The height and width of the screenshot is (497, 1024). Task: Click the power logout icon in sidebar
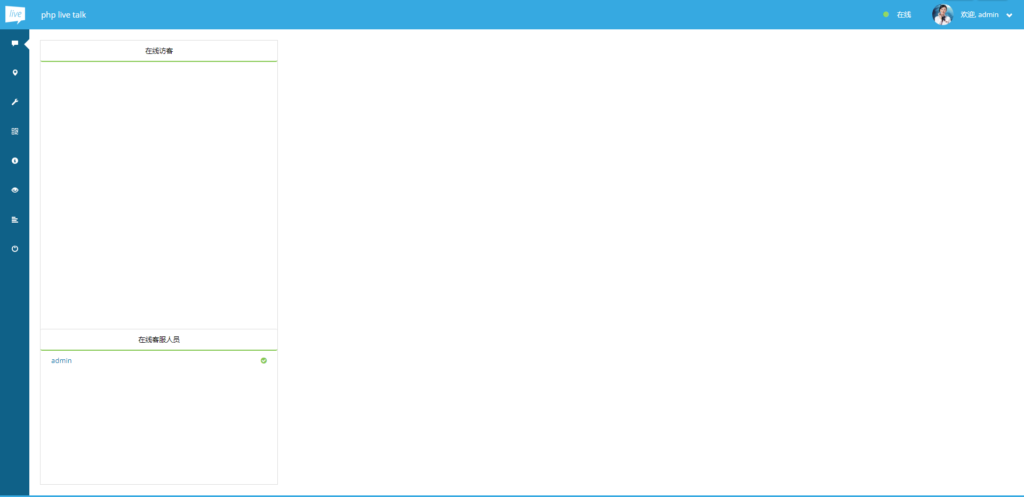(x=15, y=249)
